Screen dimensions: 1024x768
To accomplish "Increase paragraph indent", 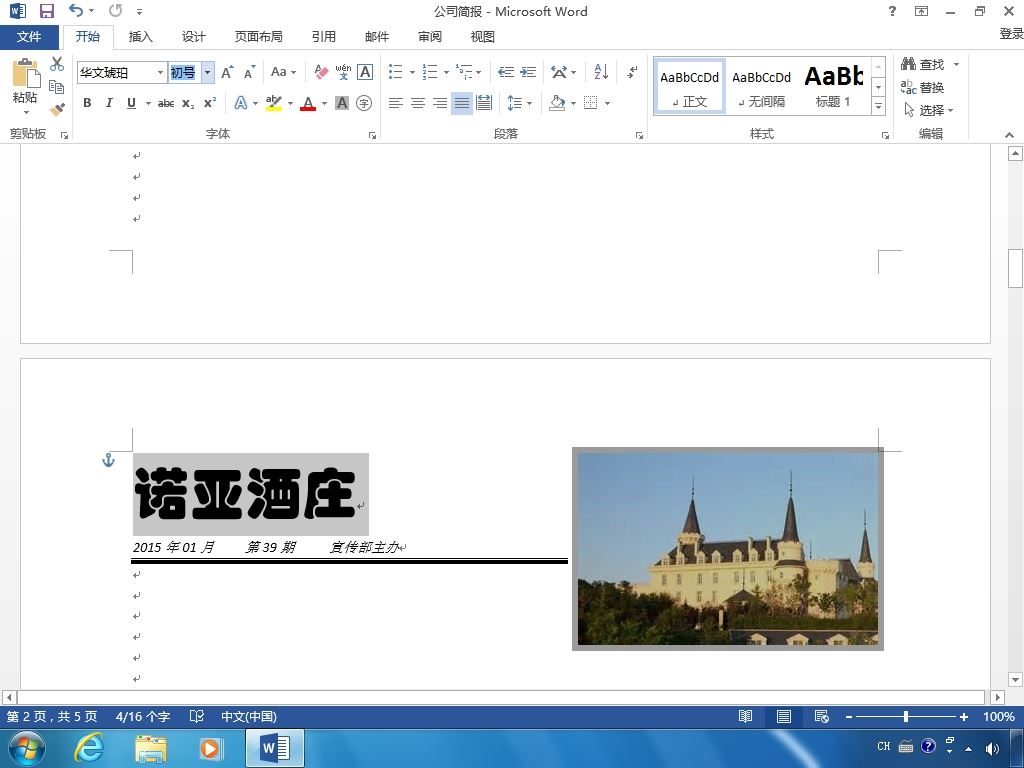I will (x=528, y=72).
